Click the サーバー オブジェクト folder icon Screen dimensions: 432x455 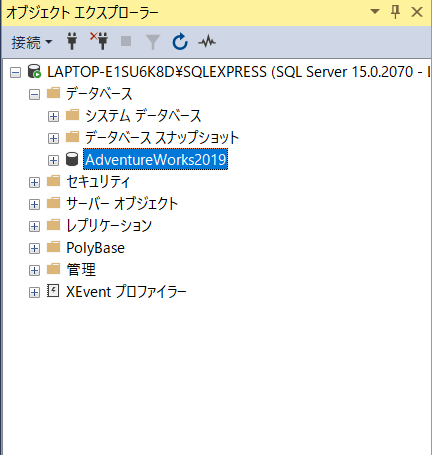point(53,203)
